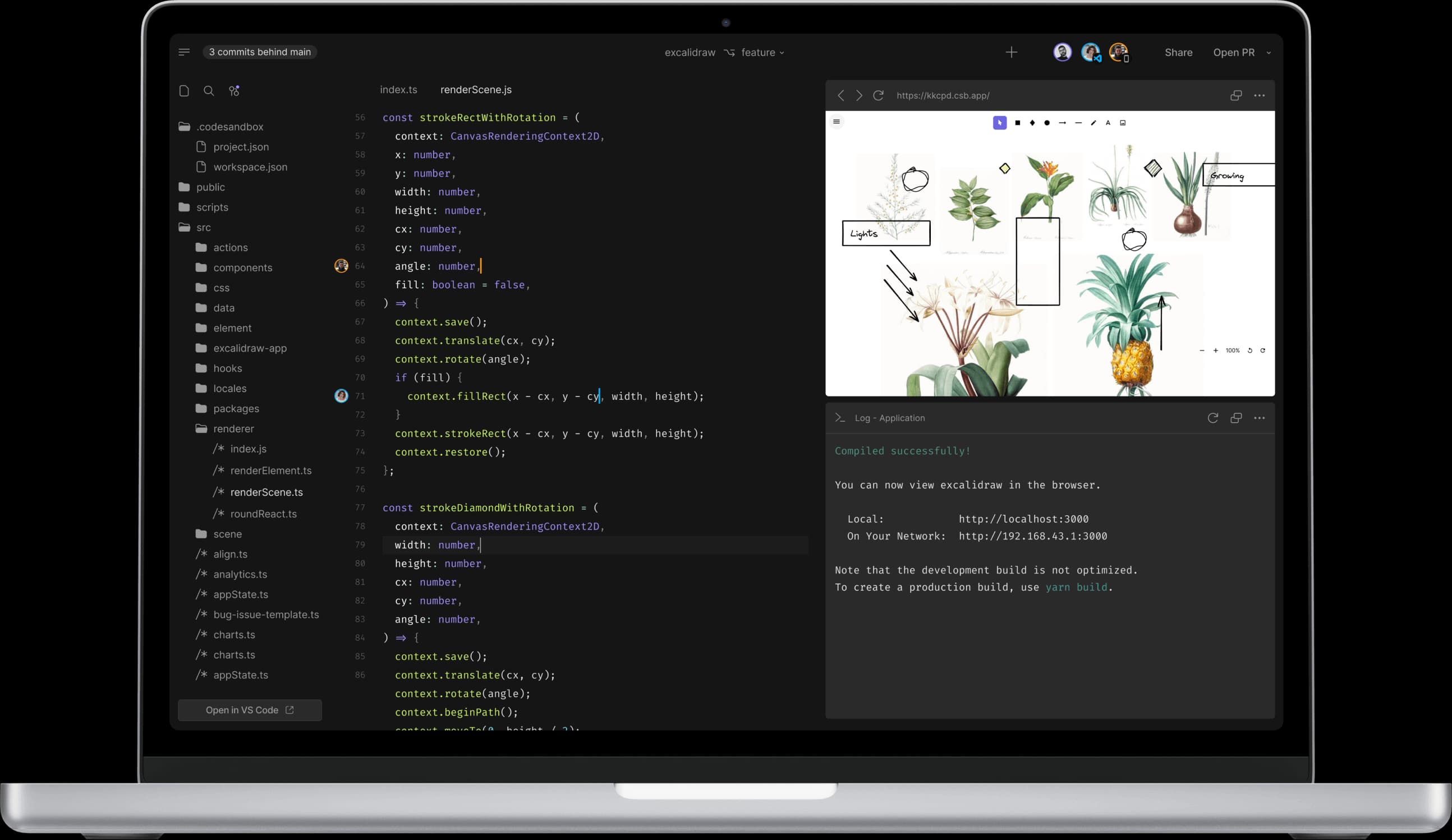1452x840 pixels.
Task: Open the feature branch dropdown
Action: (x=763, y=52)
